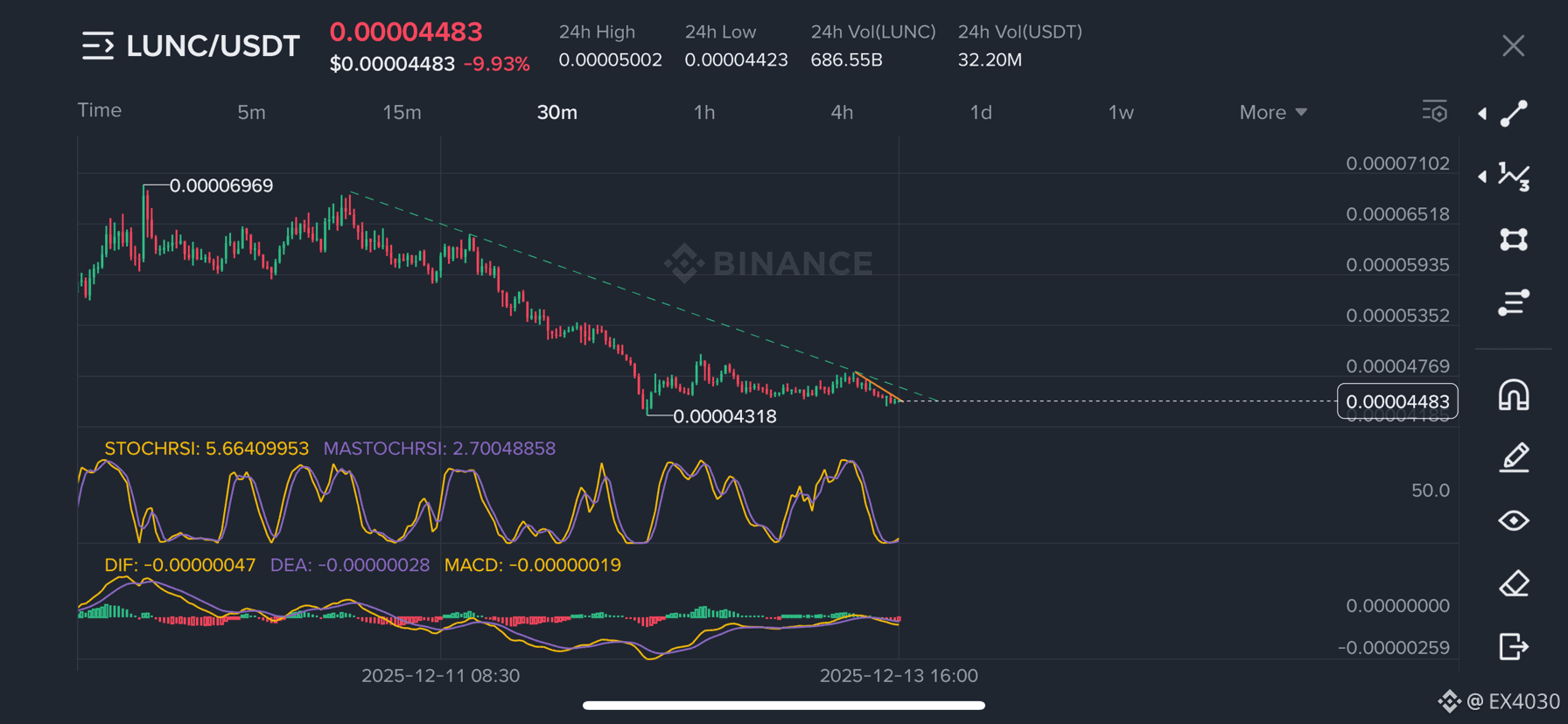Select the eraser to remove drawings
Image resolution: width=1568 pixels, height=724 pixels.
(x=1515, y=583)
